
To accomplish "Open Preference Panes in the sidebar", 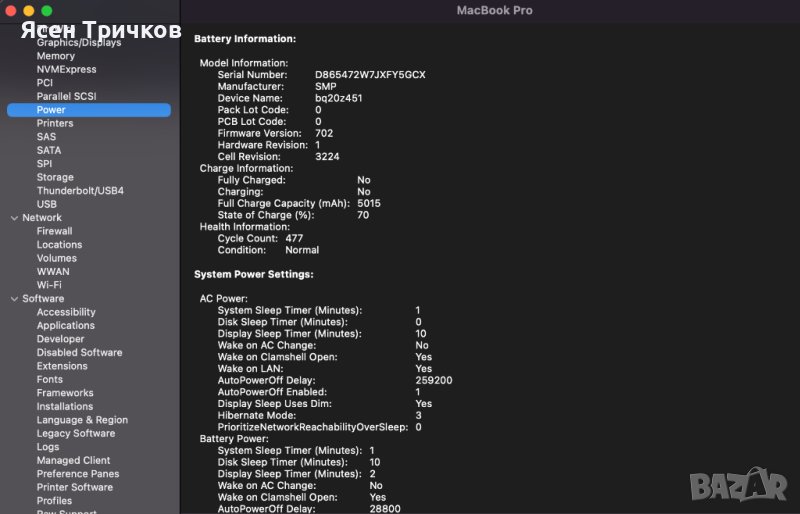I will coord(77,474).
